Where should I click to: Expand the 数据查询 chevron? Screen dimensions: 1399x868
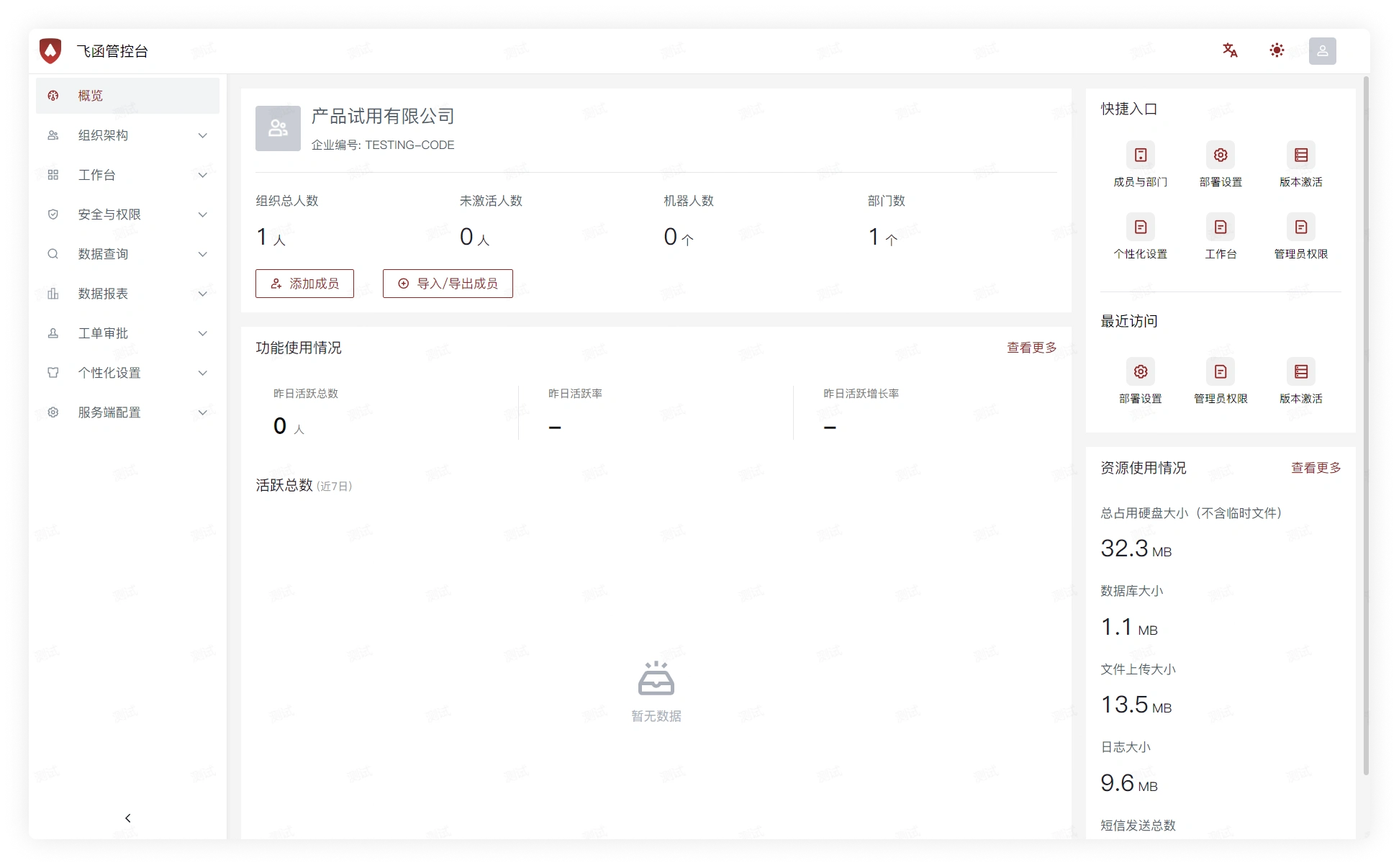(203, 254)
